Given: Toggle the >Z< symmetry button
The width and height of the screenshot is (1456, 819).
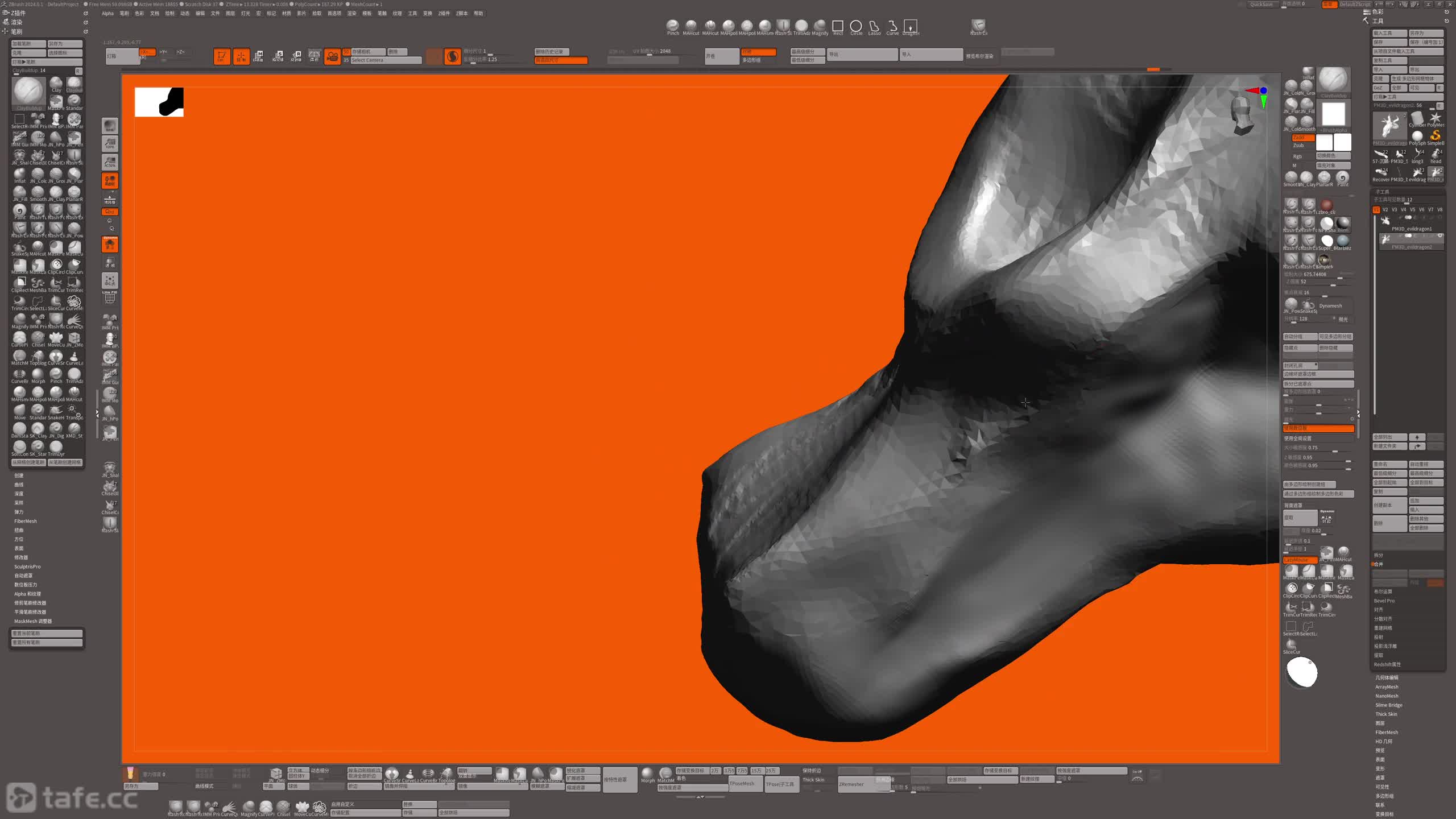Looking at the screenshot, I should [181, 52].
